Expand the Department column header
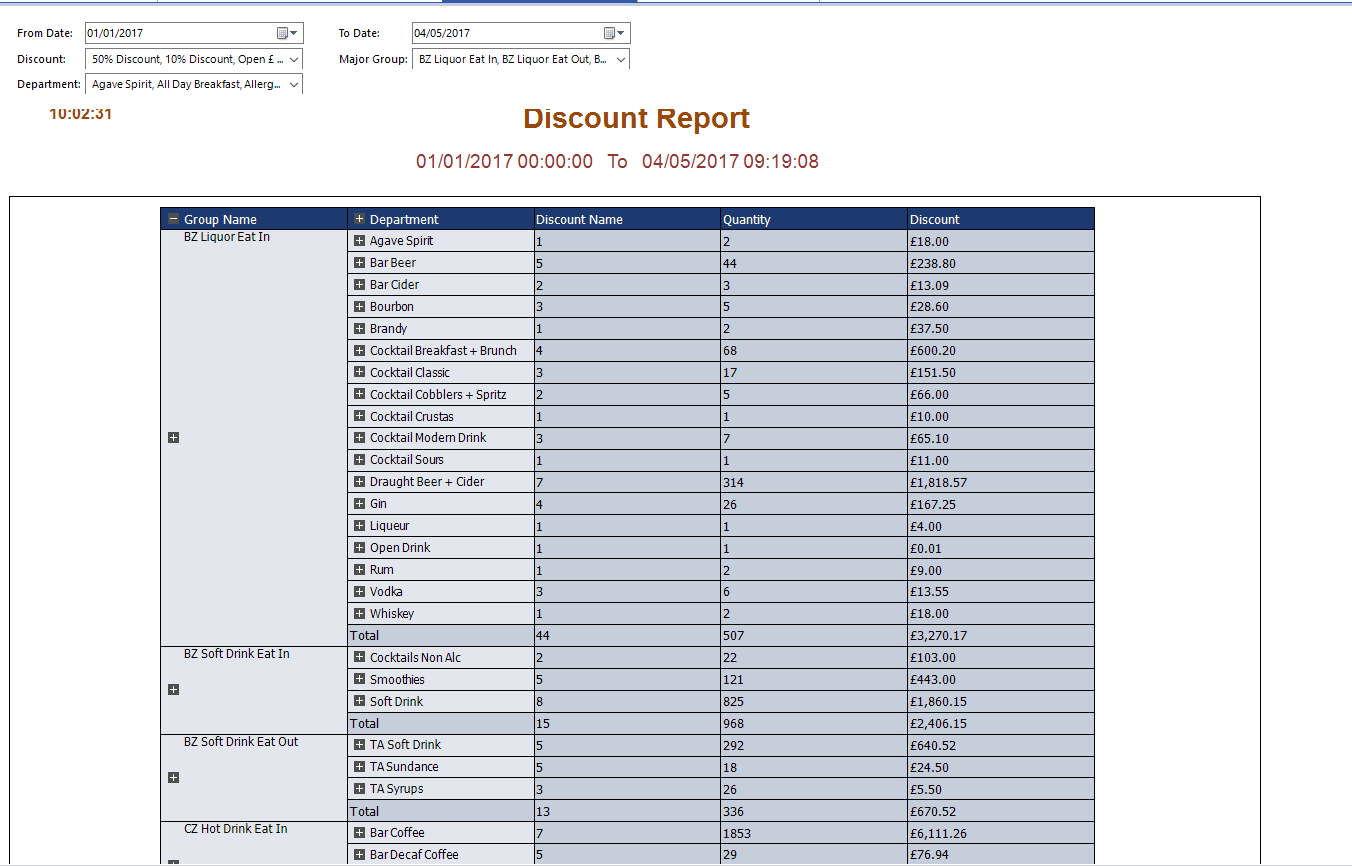The image size is (1352, 866). click(x=359, y=219)
